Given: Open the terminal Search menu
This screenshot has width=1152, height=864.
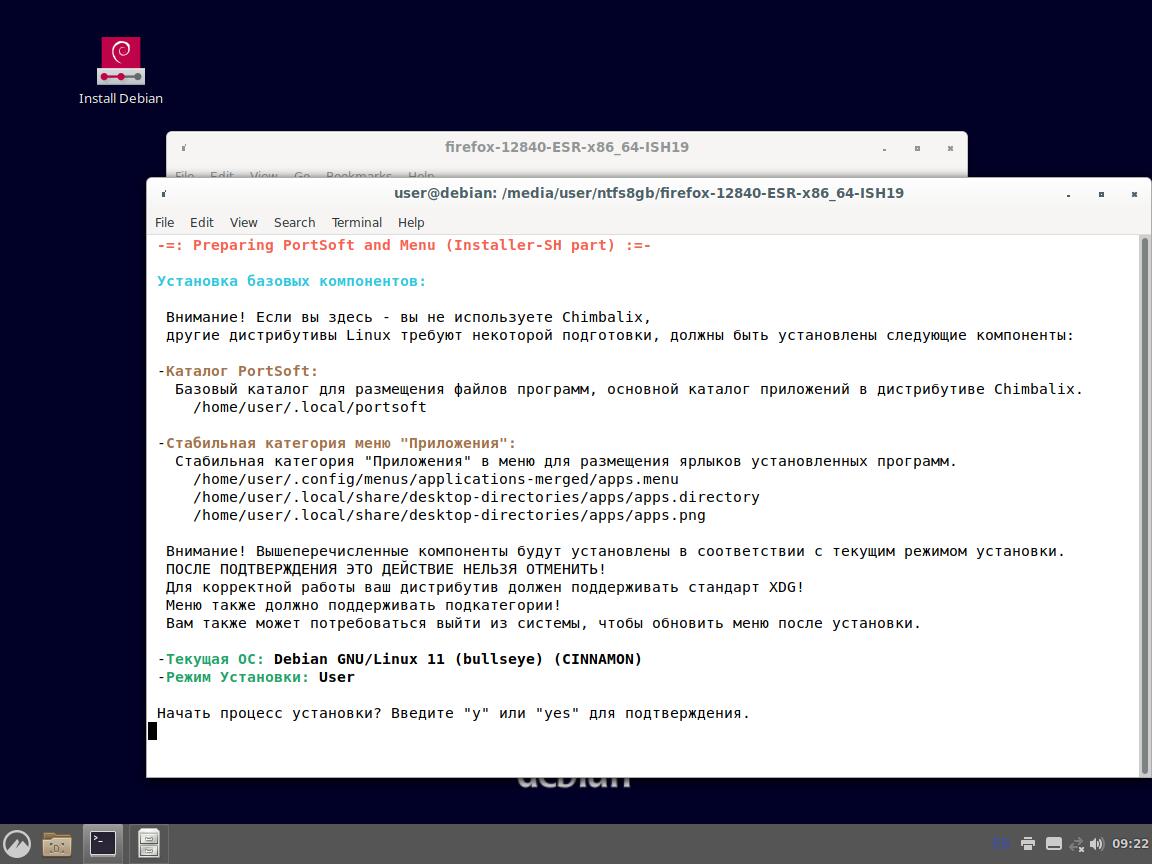Looking at the screenshot, I should point(295,223).
